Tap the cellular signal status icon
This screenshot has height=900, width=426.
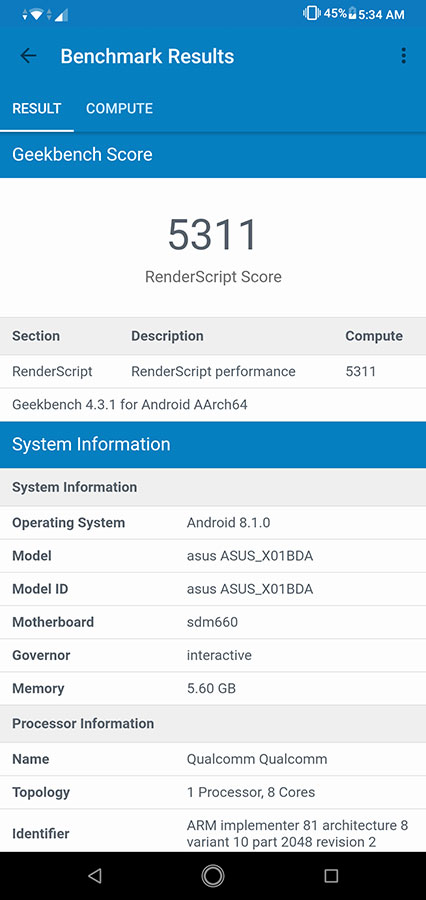pos(61,14)
